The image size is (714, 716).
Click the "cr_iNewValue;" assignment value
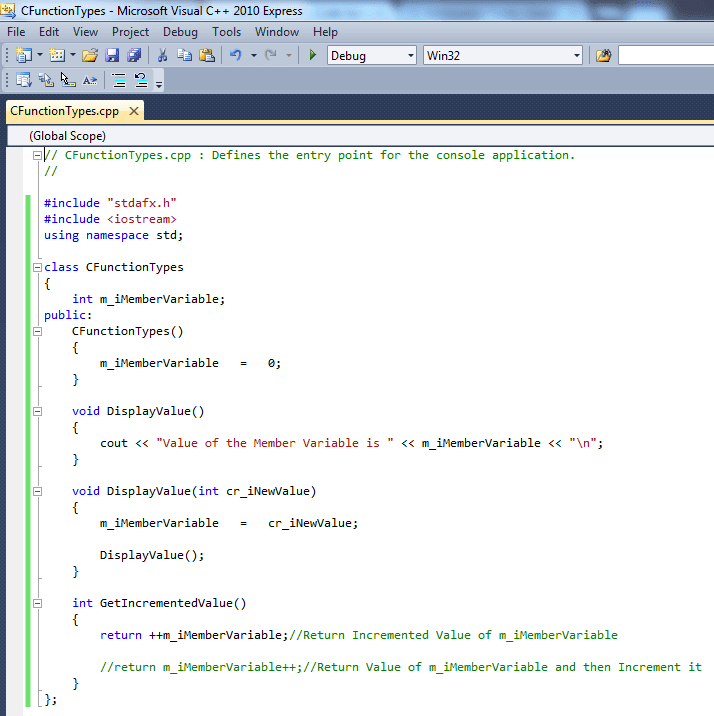click(313, 523)
